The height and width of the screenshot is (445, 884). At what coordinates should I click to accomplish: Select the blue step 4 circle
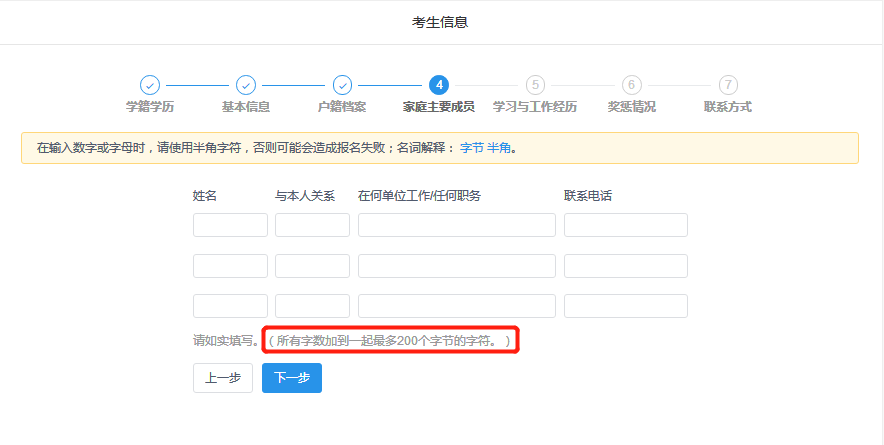coord(438,85)
